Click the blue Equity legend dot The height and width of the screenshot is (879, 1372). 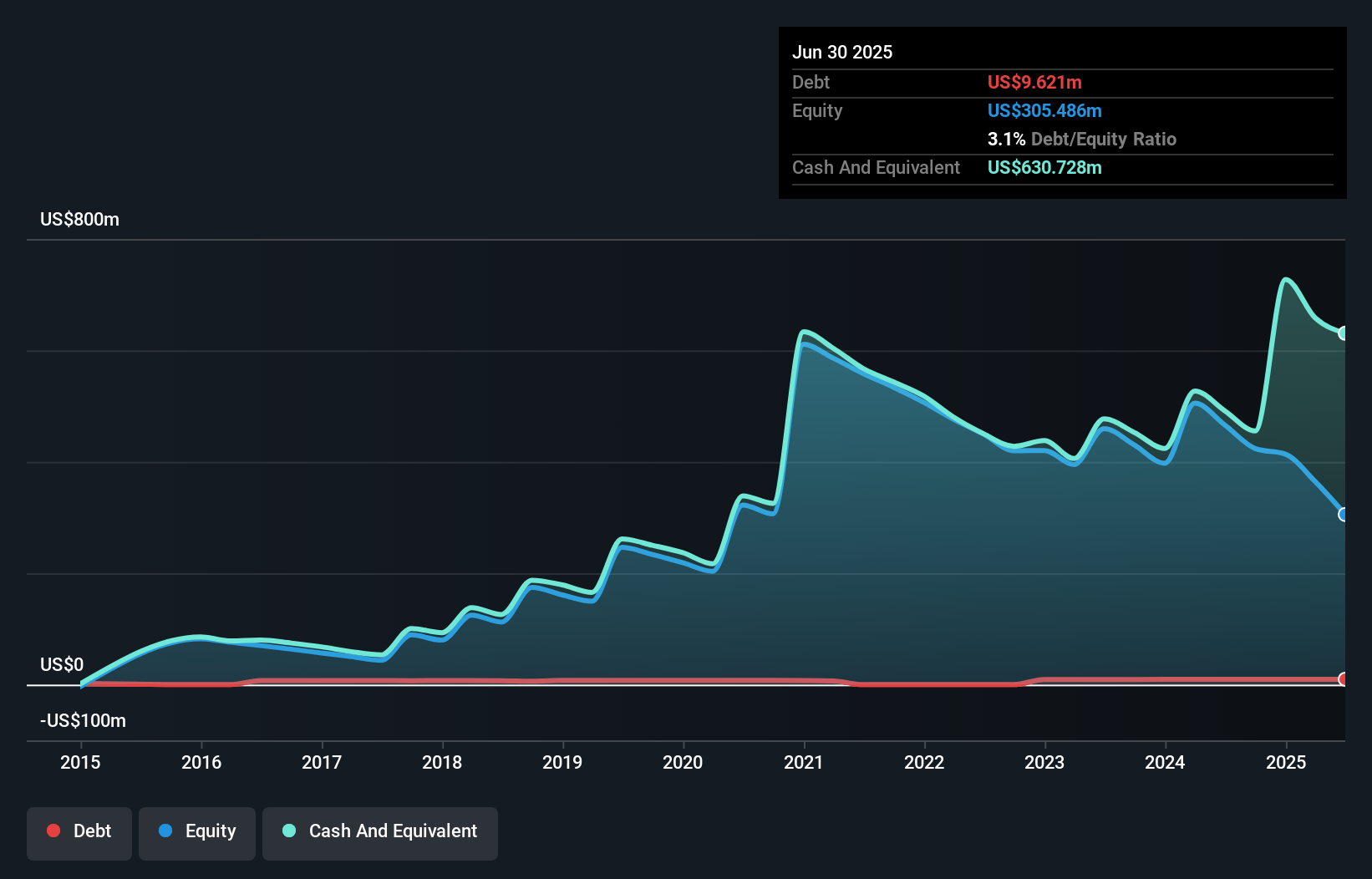pos(167,831)
